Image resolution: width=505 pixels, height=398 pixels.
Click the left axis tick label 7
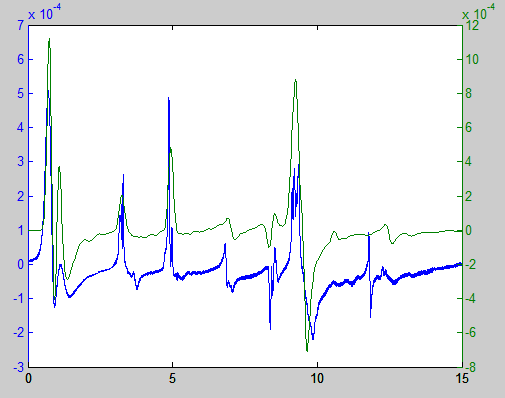click(21, 25)
